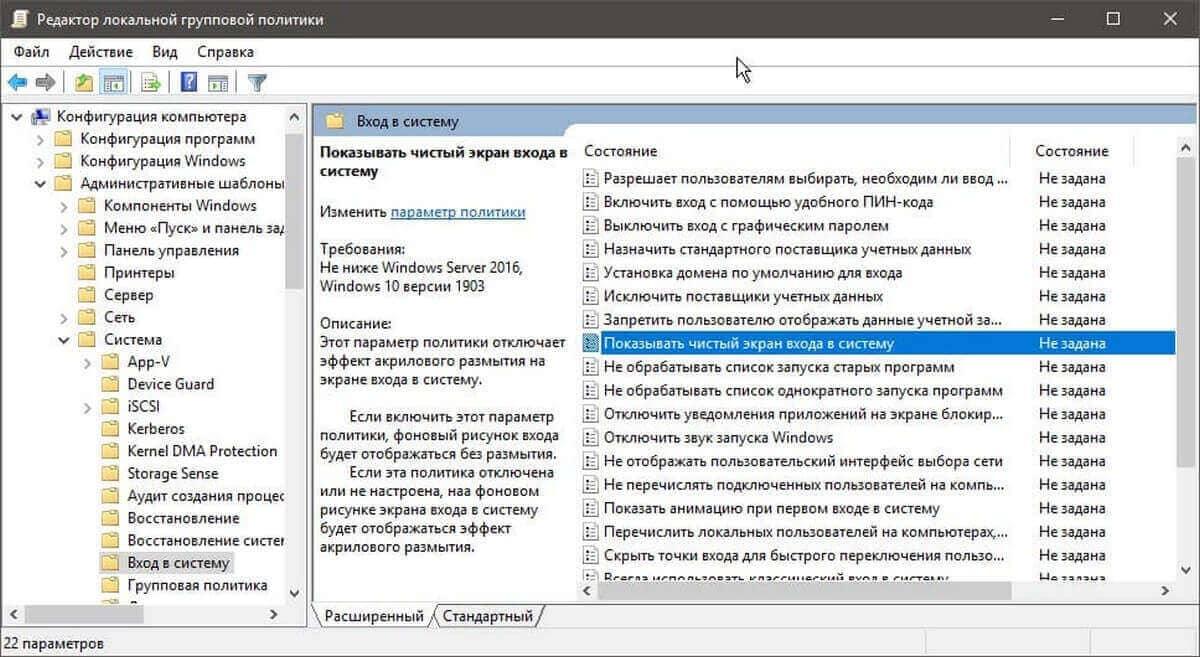The image size is (1200, 657).
Task: Toggle the show/hide console tree icon
Action: tap(113, 82)
